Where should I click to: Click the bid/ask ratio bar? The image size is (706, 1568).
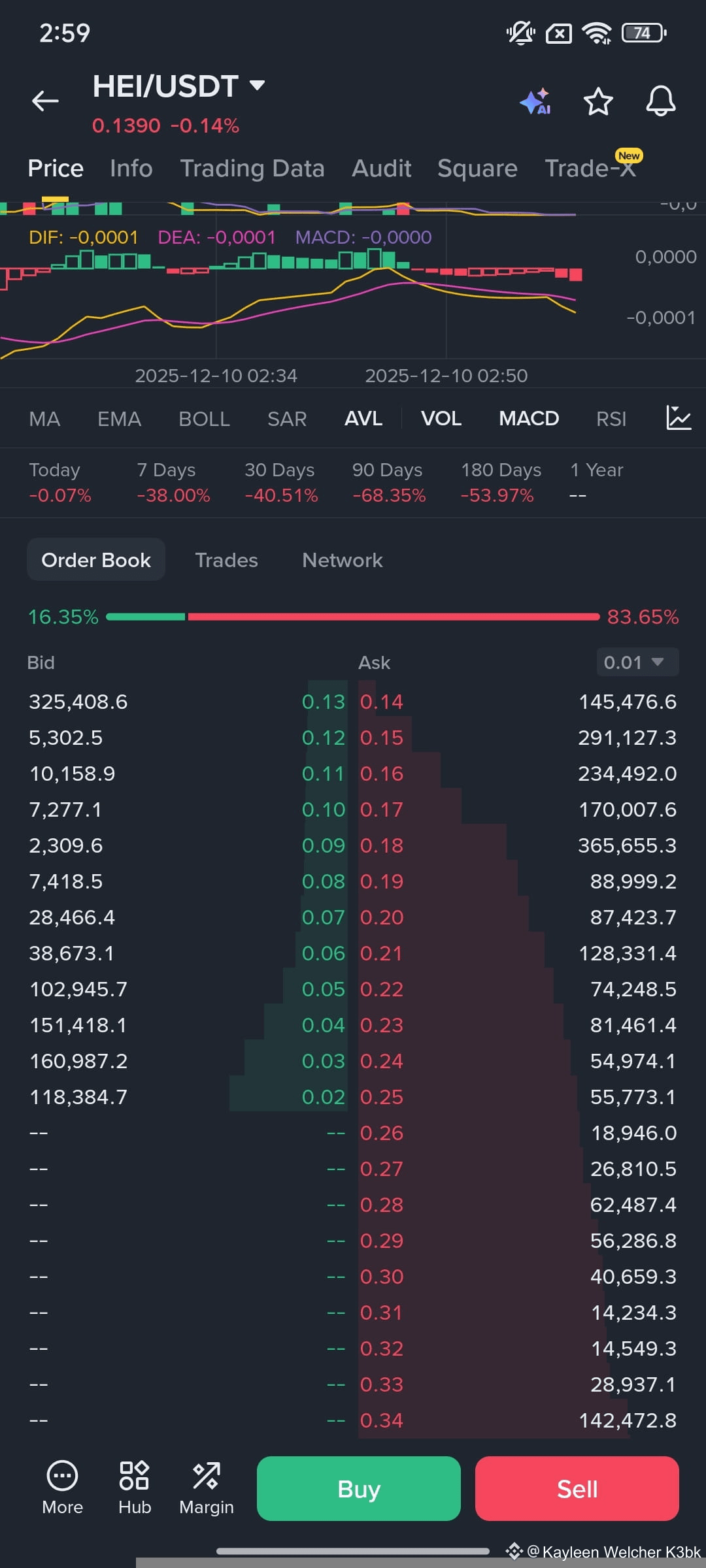(x=353, y=617)
